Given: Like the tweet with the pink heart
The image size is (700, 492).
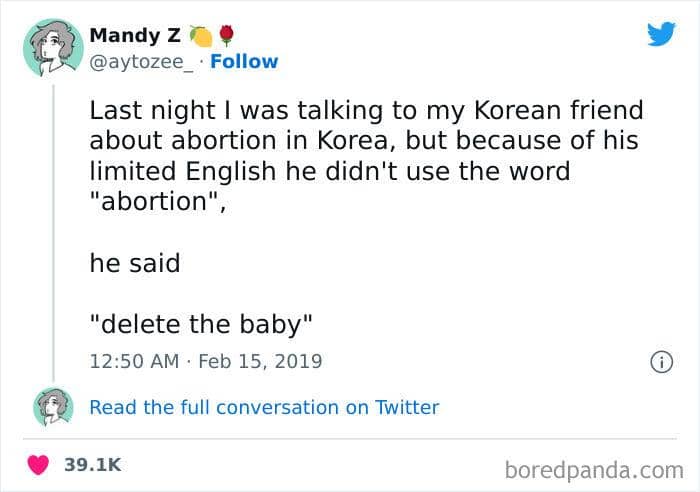Looking at the screenshot, I should (x=38, y=465).
